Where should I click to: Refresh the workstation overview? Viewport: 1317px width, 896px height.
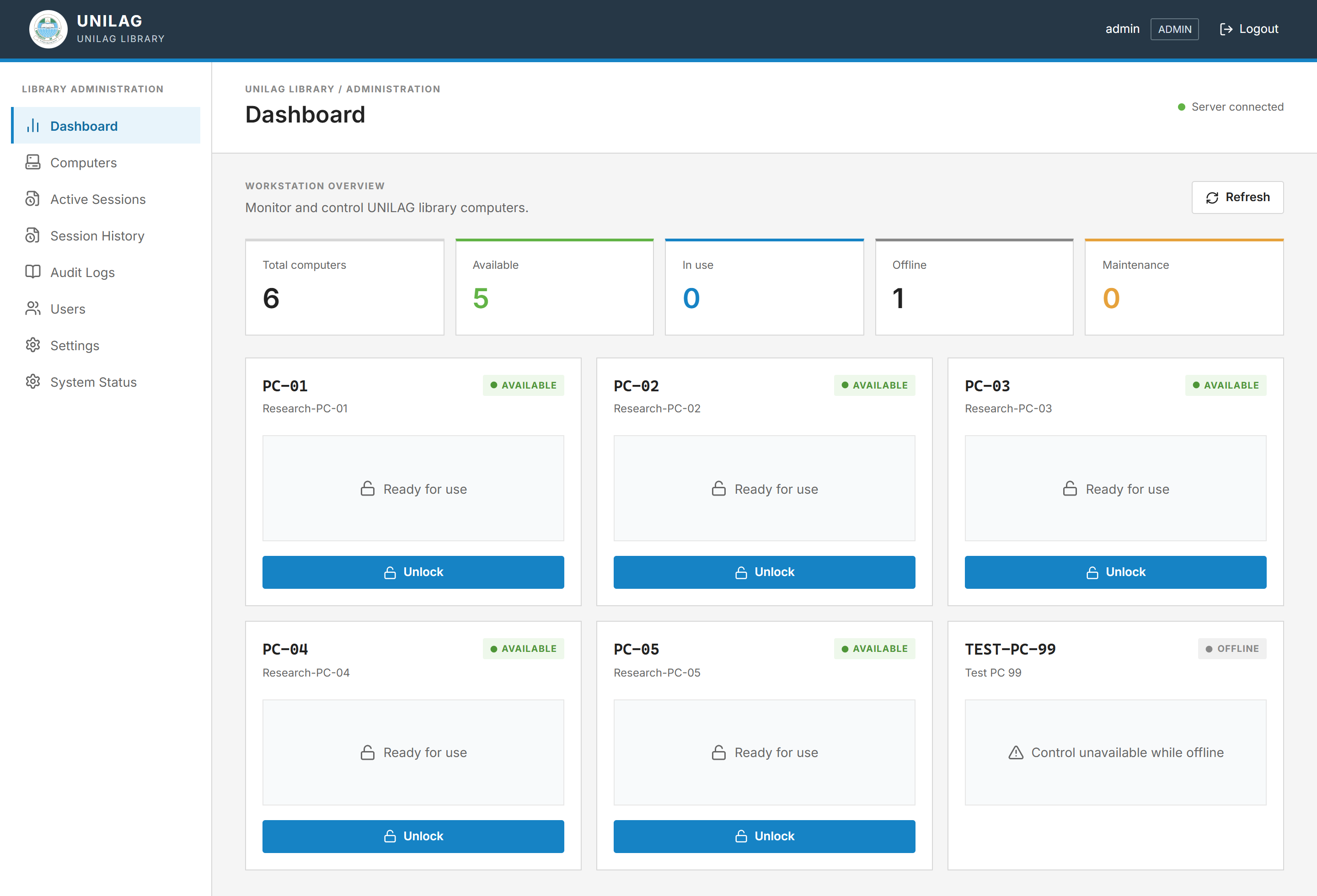(x=1238, y=197)
